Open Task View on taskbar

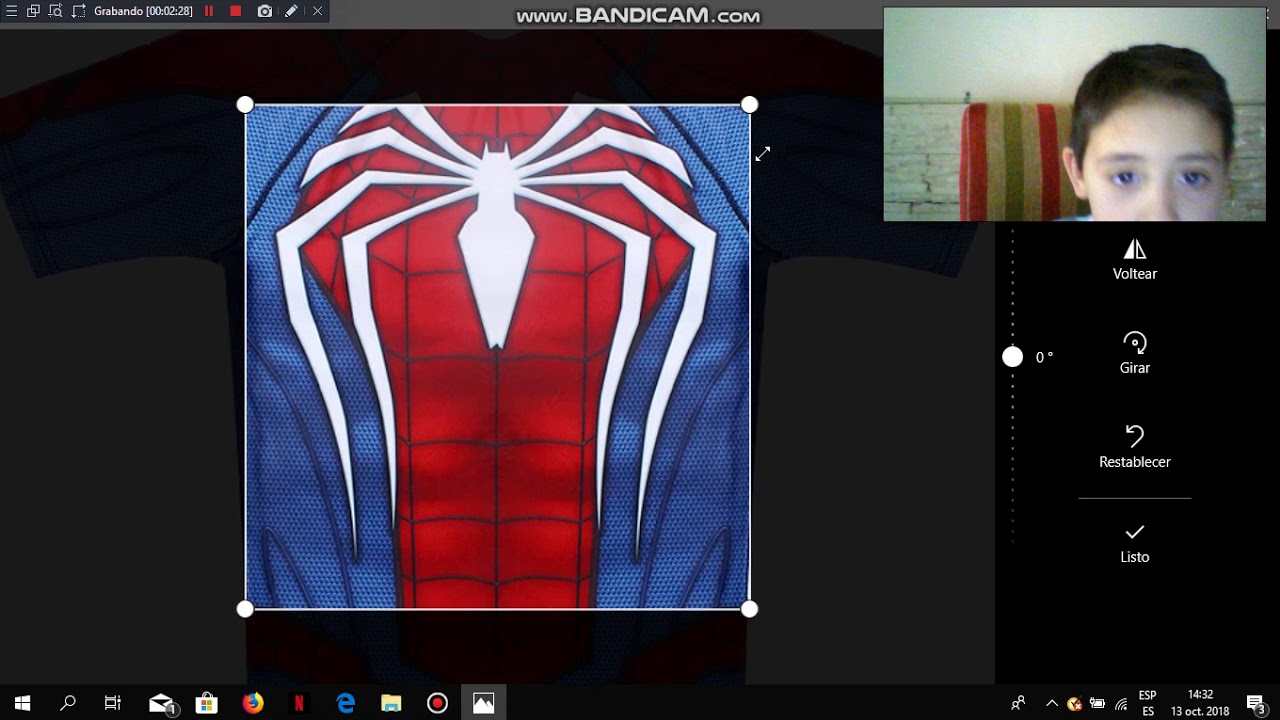tap(113, 703)
